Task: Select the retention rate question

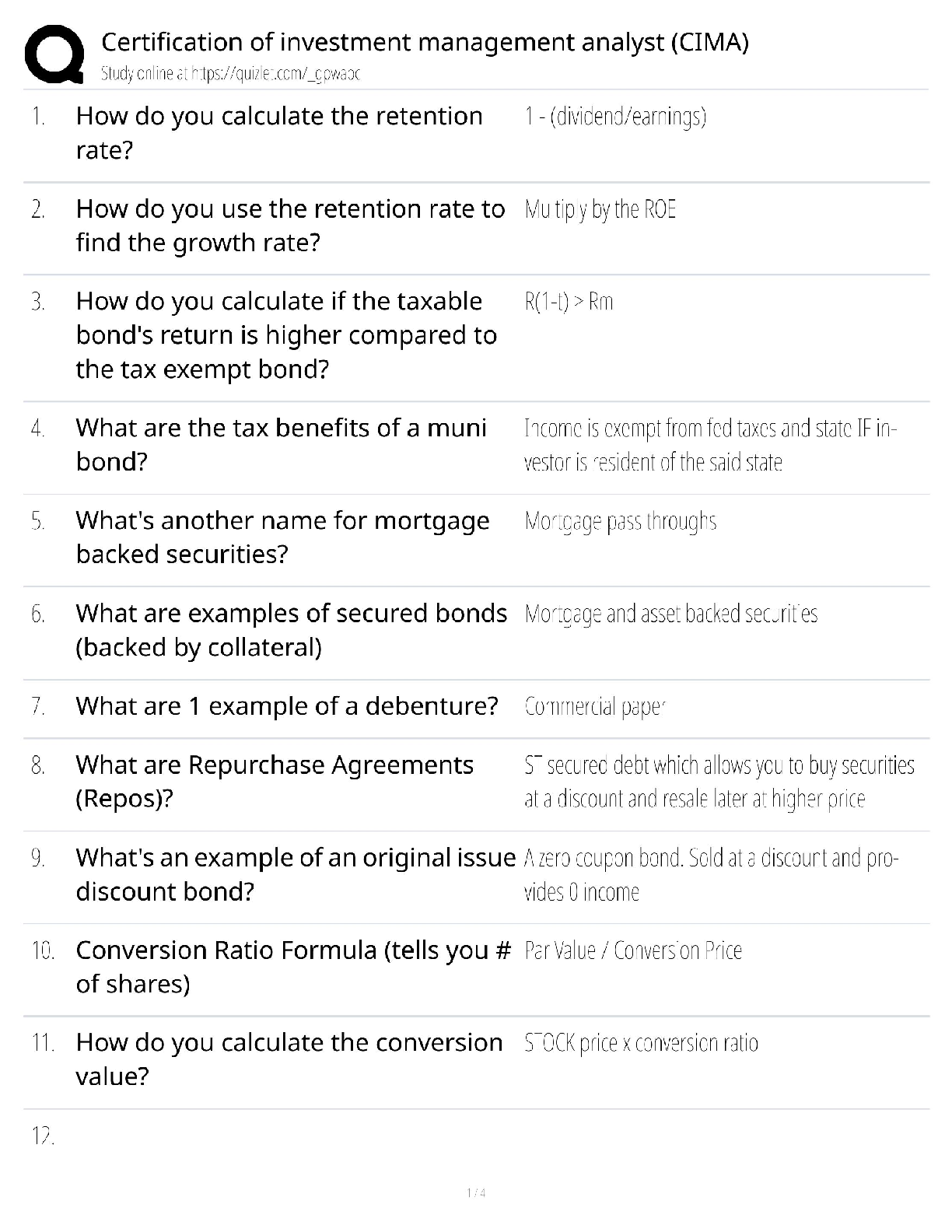Action: click(x=279, y=133)
